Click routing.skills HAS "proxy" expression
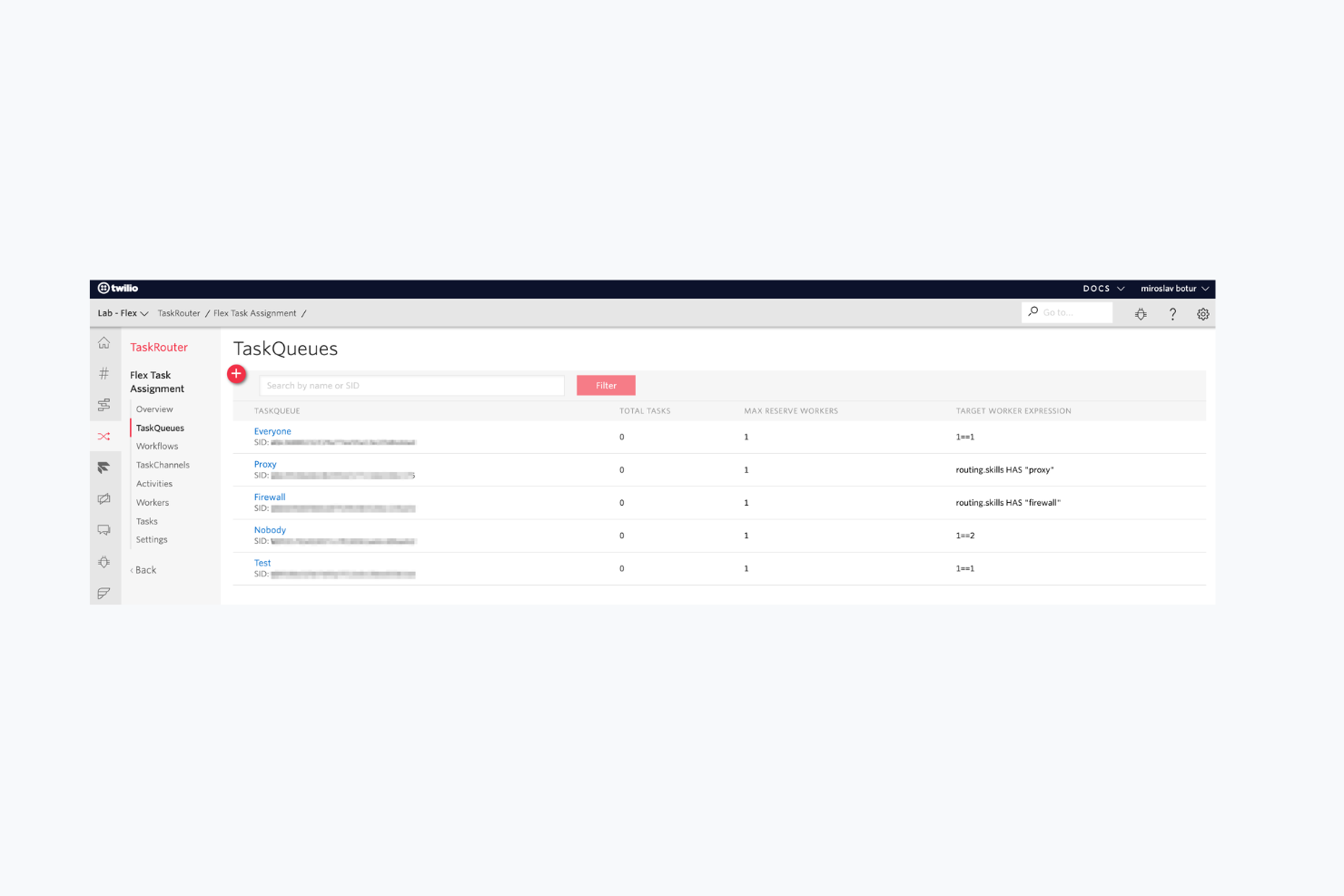 tap(1005, 470)
